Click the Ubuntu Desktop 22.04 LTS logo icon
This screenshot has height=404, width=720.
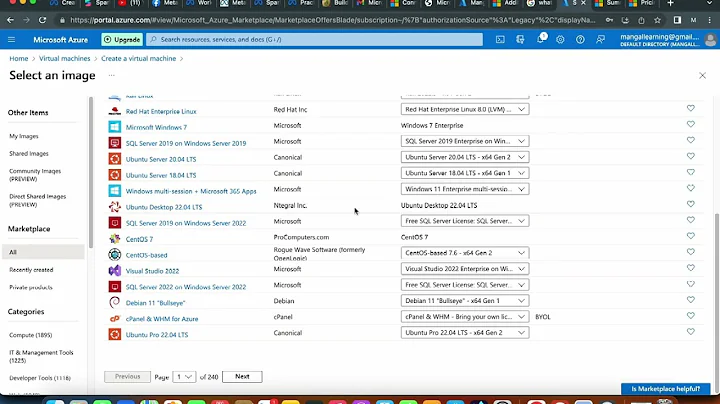pos(114,207)
